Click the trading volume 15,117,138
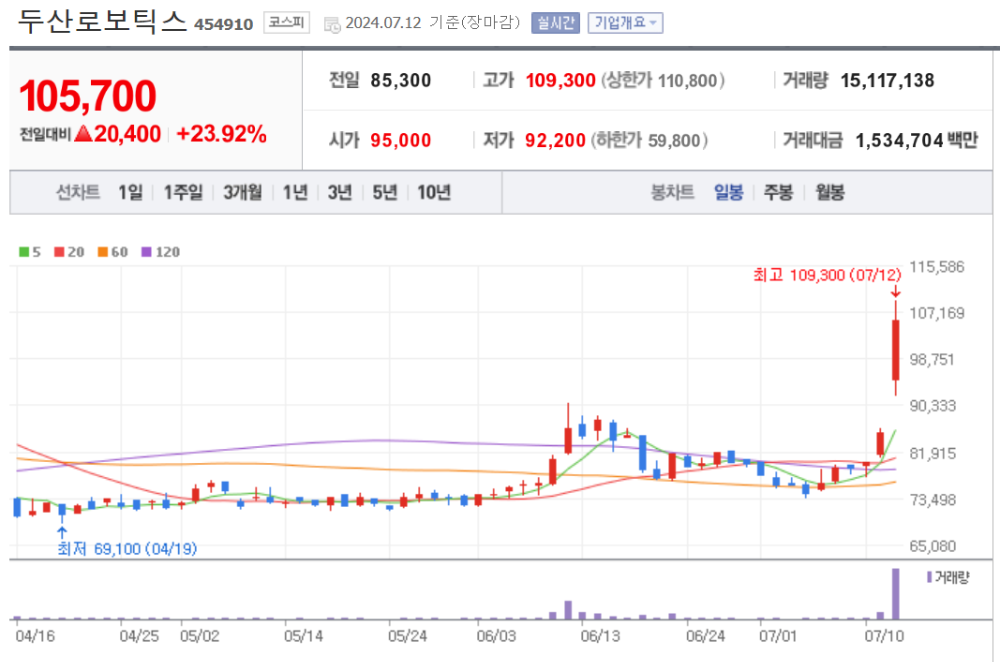The height and width of the screenshot is (662, 1000). [887, 80]
